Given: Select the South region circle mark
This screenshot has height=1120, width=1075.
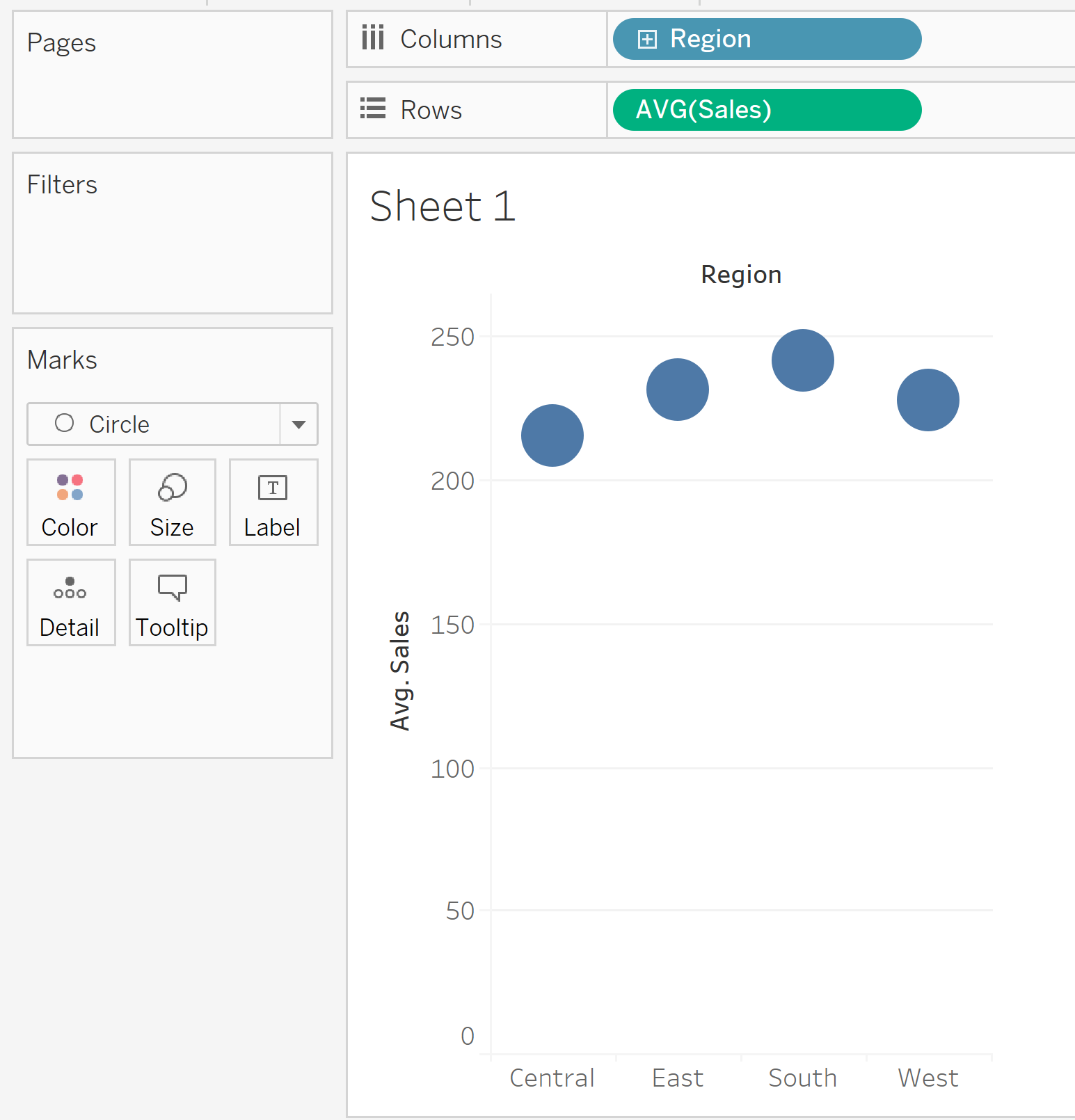Looking at the screenshot, I should click(803, 360).
